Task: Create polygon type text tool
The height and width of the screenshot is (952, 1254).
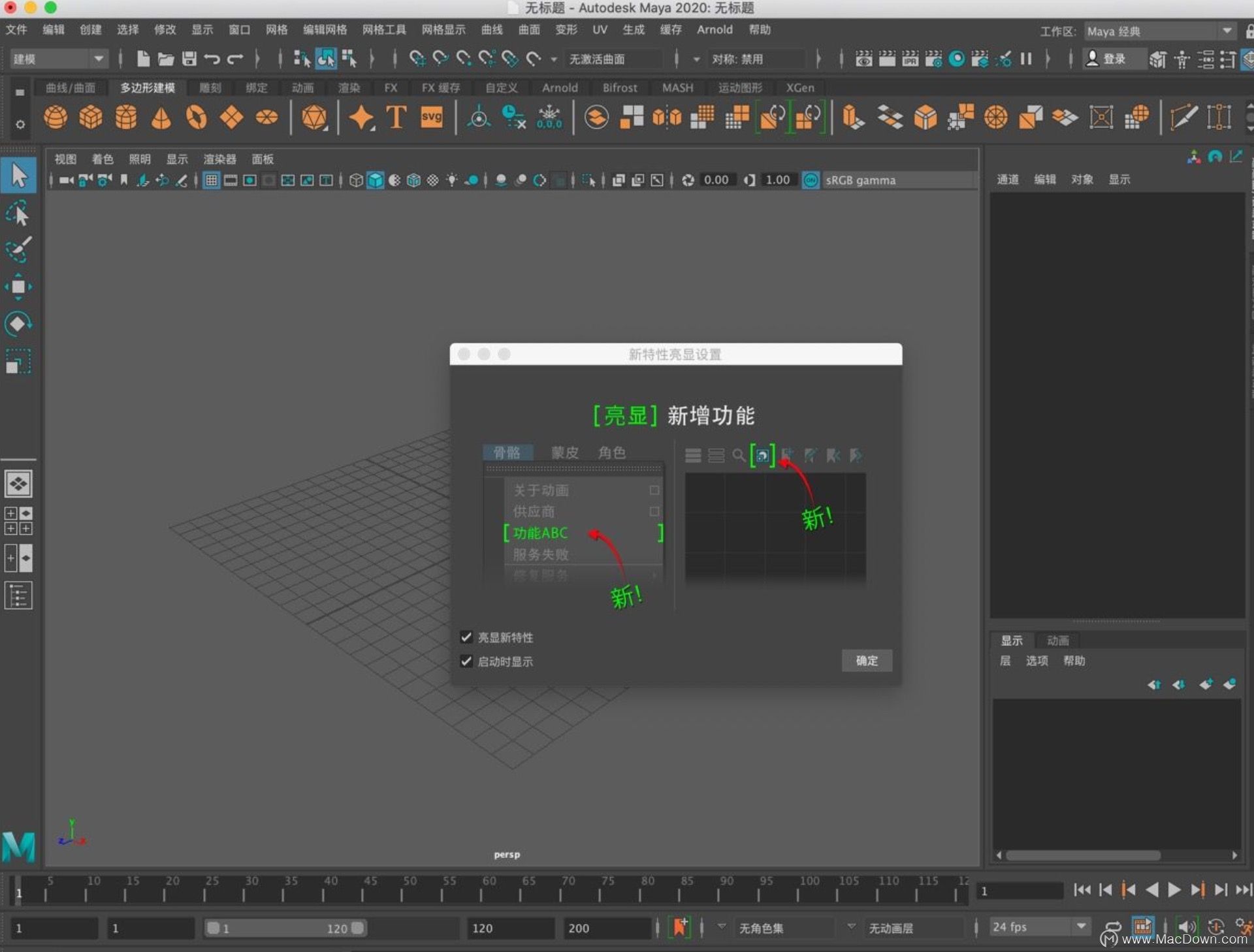Action: point(396,118)
